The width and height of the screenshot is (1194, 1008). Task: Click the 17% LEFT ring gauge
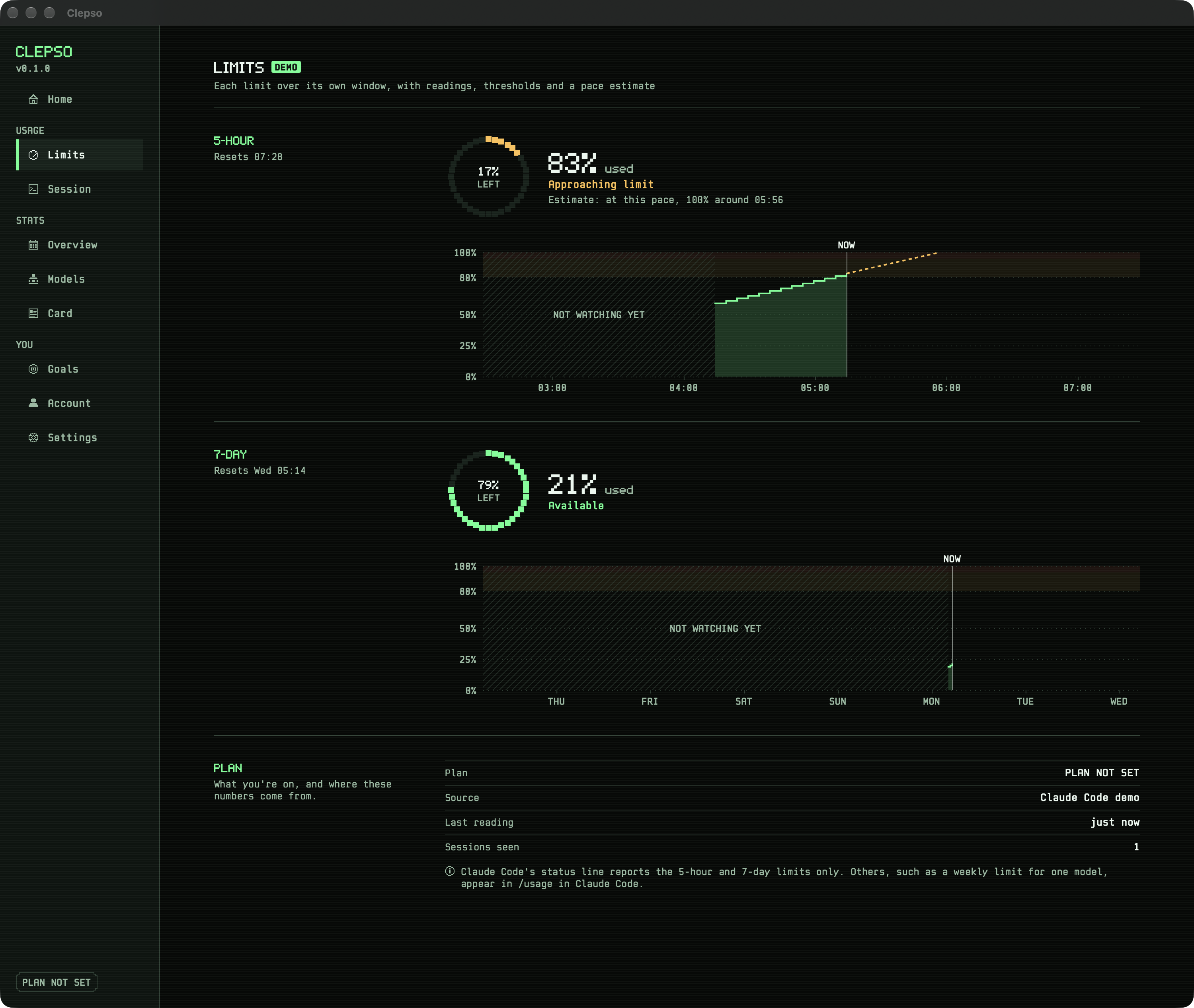tap(488, 177)
